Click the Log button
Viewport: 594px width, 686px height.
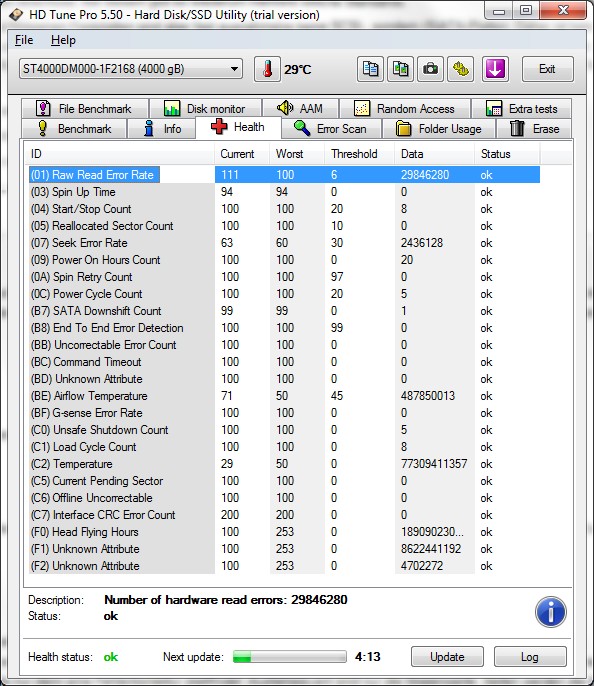[x=530, y=657]
